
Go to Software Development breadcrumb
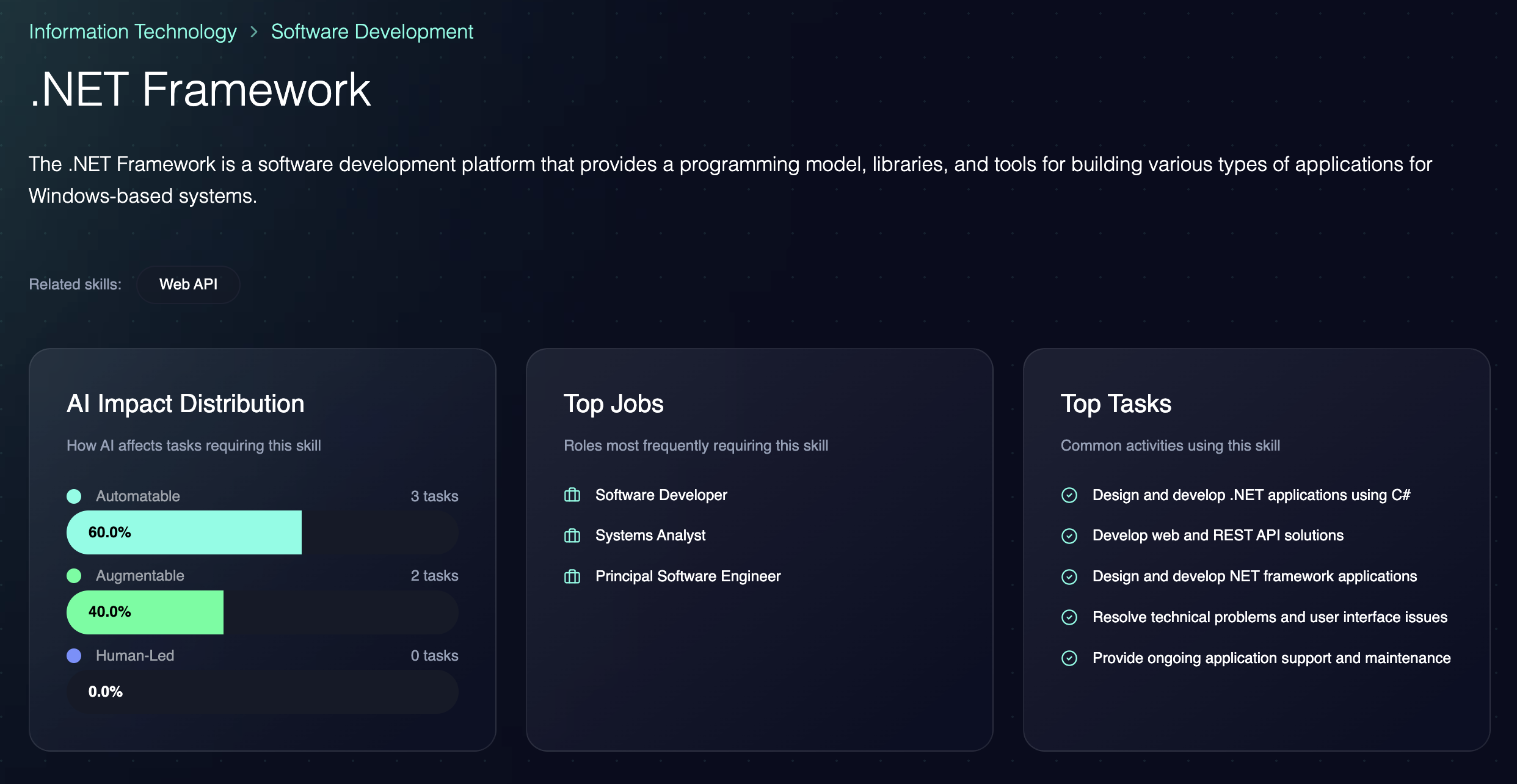tap(372, 32)
